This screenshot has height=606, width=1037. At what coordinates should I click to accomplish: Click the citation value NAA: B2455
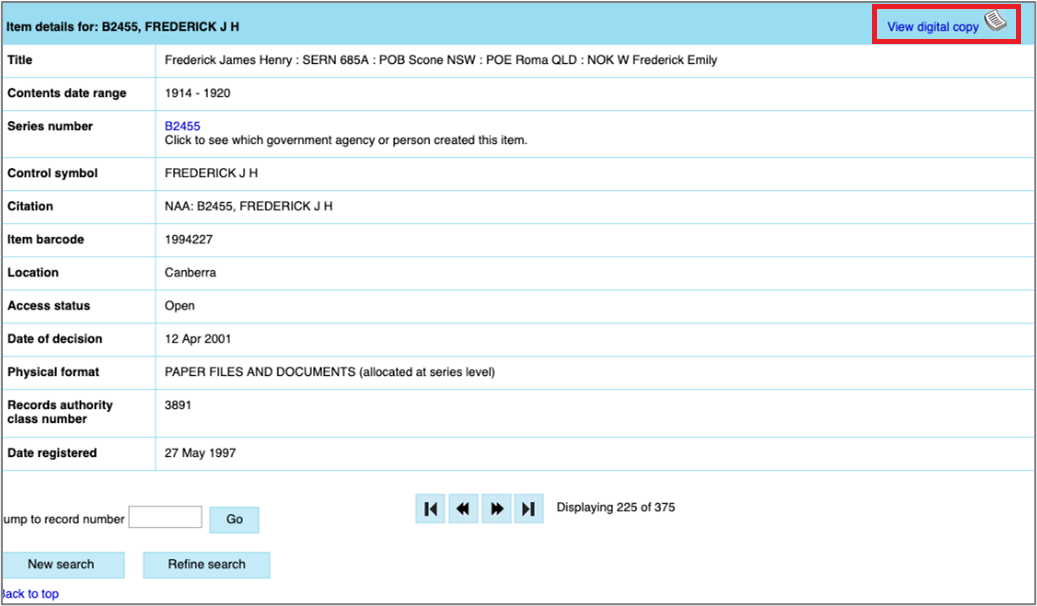pos(248,206)
